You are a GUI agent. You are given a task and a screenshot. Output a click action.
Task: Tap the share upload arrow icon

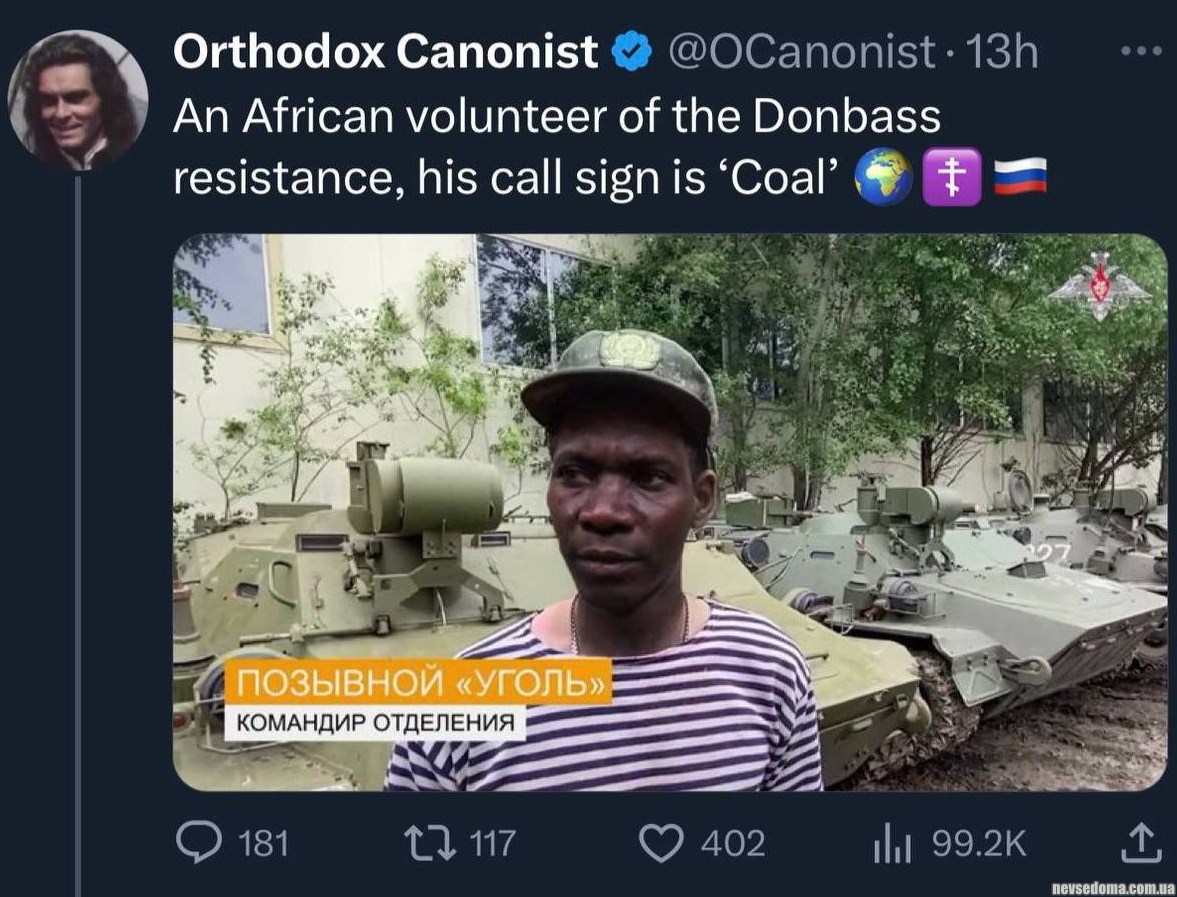(1137, 844)
